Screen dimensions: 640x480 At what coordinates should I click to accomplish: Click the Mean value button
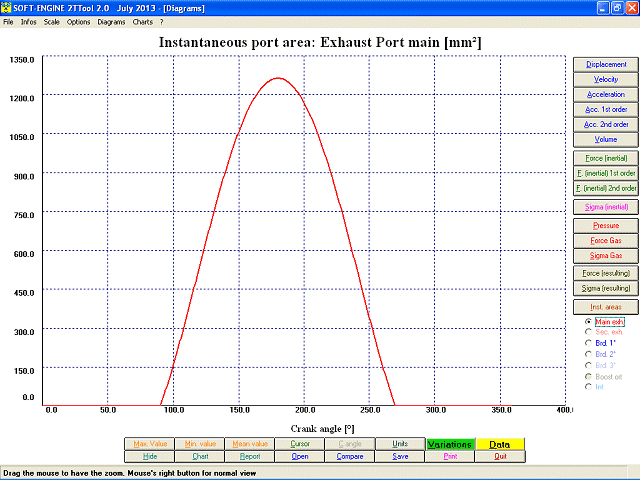point(250,444)
